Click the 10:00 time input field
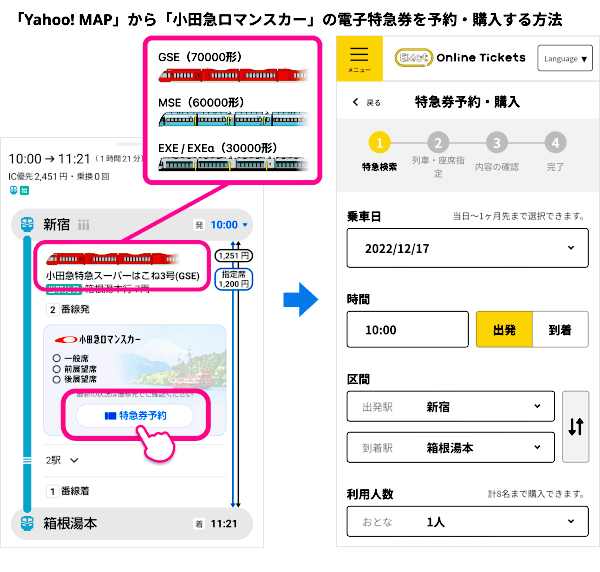Viewport: 600px width, 572px height. [408, 329]
